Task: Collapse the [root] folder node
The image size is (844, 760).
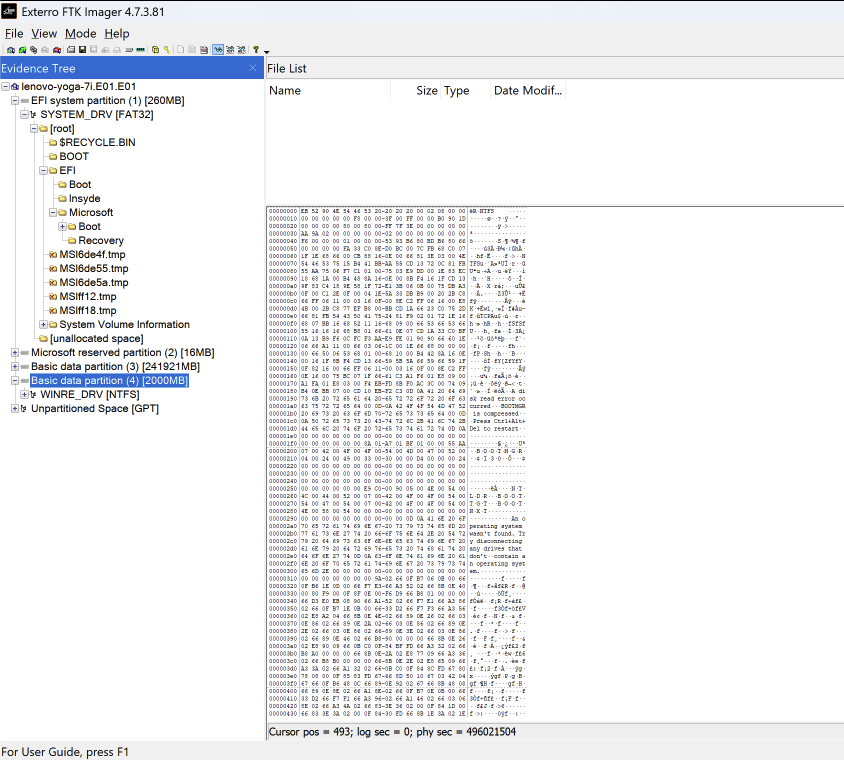Action: [34, 128]
